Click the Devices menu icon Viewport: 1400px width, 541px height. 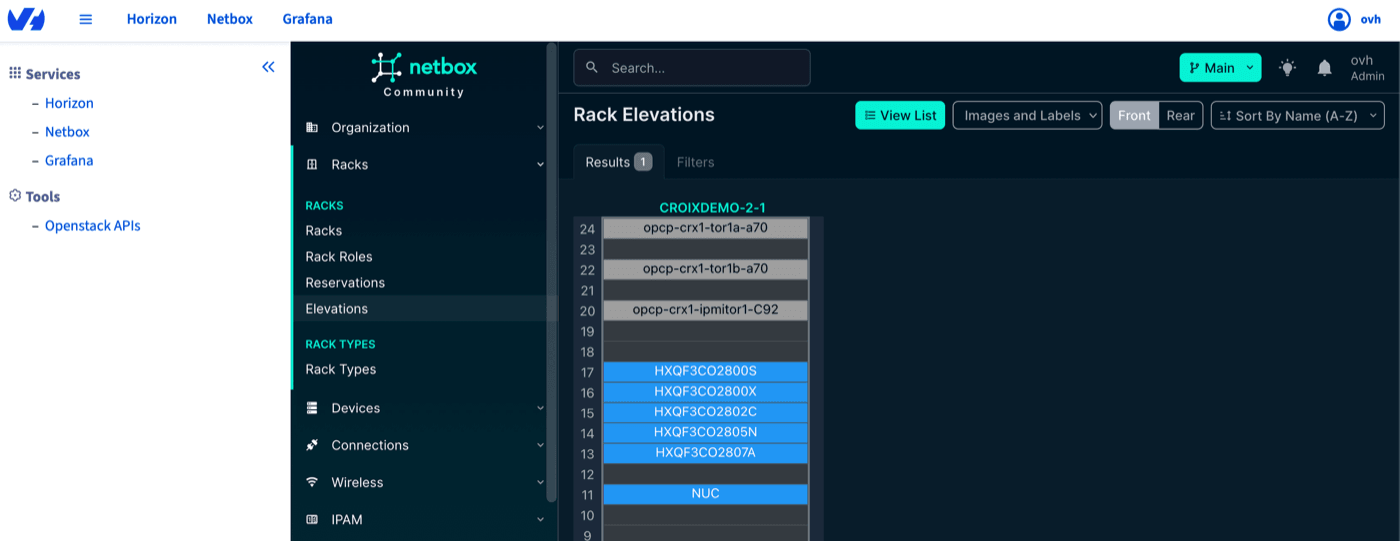(x=312, y=408)
